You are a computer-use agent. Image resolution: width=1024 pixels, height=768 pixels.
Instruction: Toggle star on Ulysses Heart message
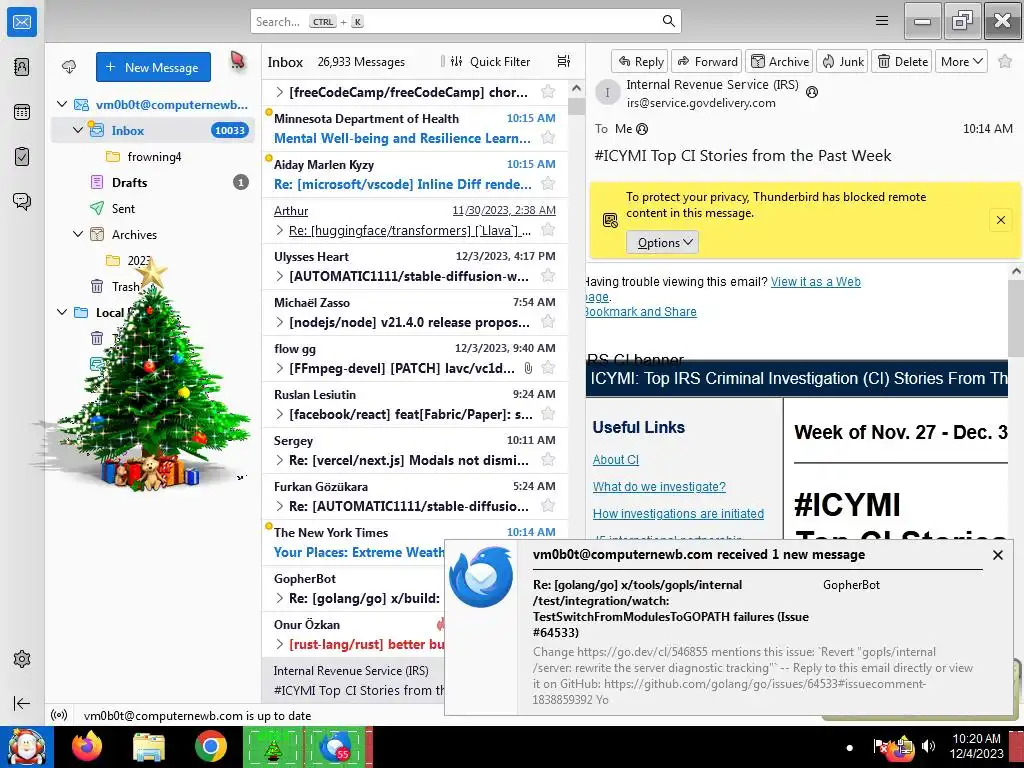548,276
